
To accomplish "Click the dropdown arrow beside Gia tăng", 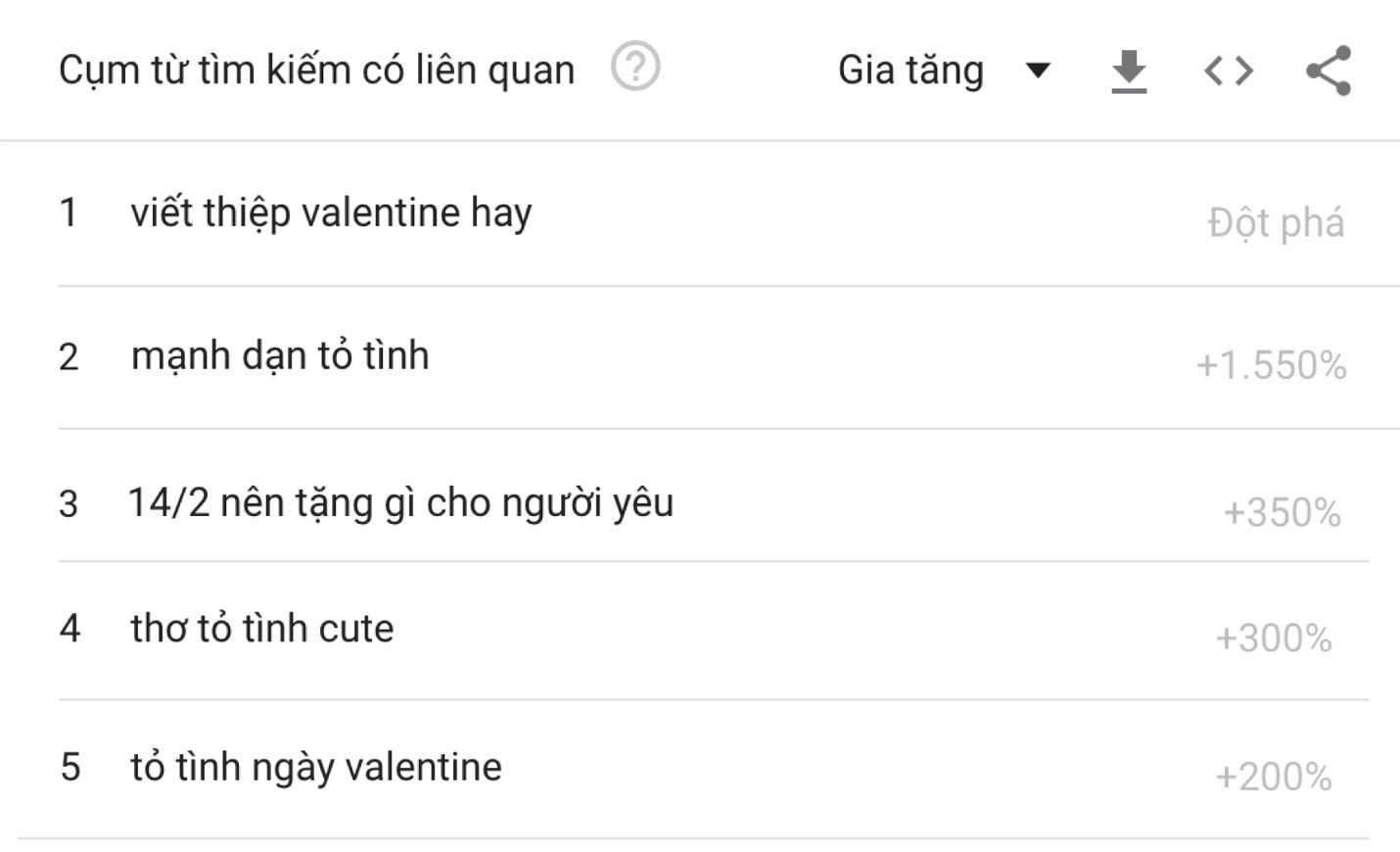I will 1038,71.
